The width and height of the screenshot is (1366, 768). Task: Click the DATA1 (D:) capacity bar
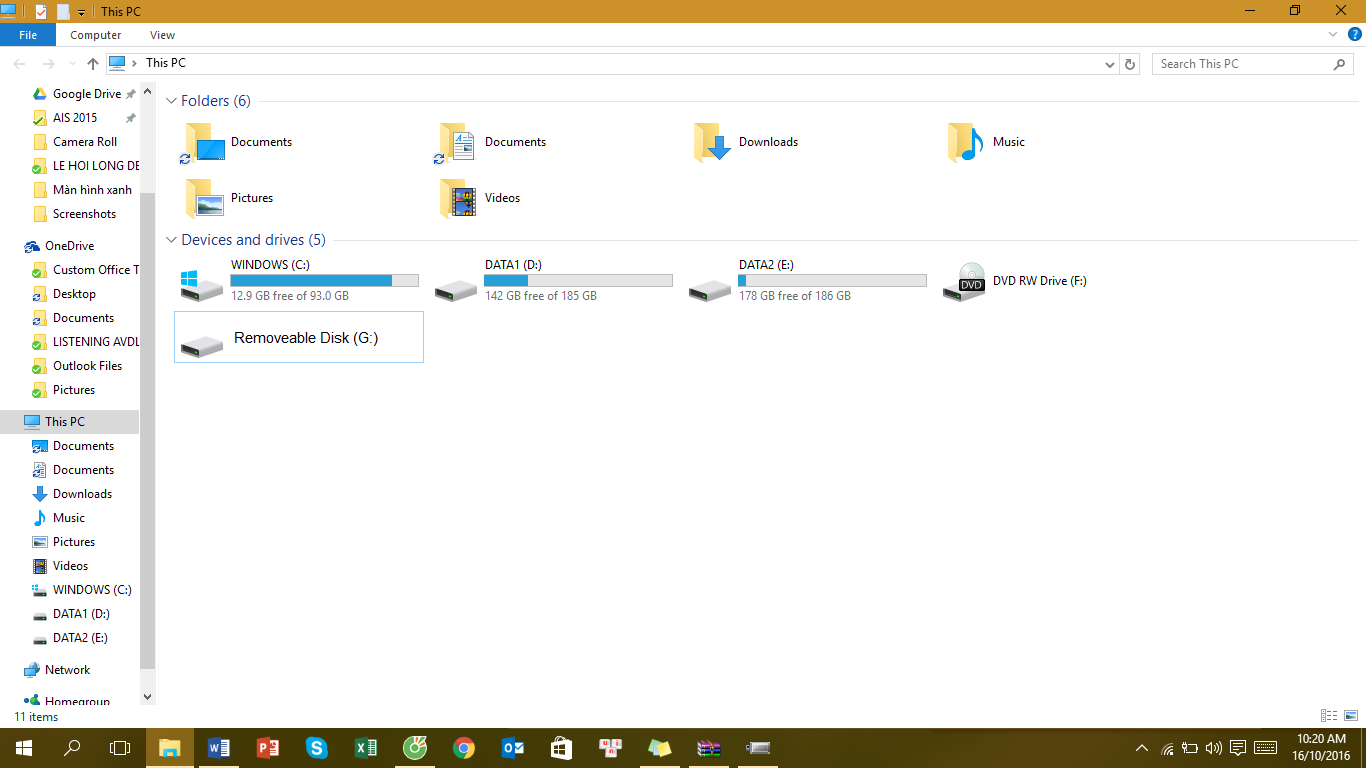pos(578,280)
